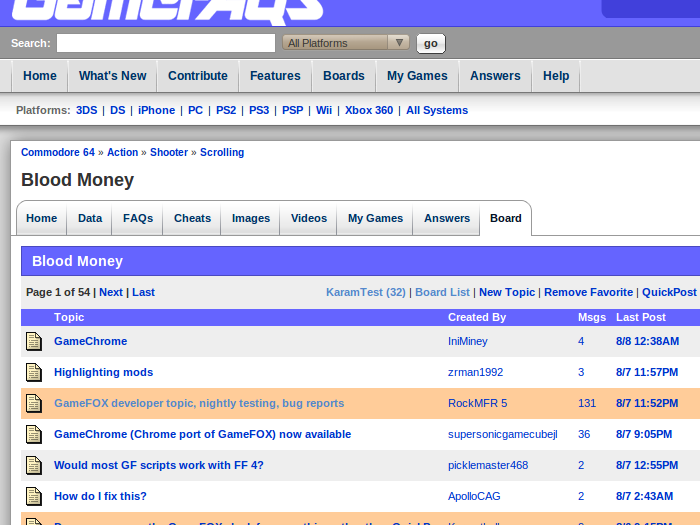Open the QuickPost link

pyautogui.click(x=669, y=292)
